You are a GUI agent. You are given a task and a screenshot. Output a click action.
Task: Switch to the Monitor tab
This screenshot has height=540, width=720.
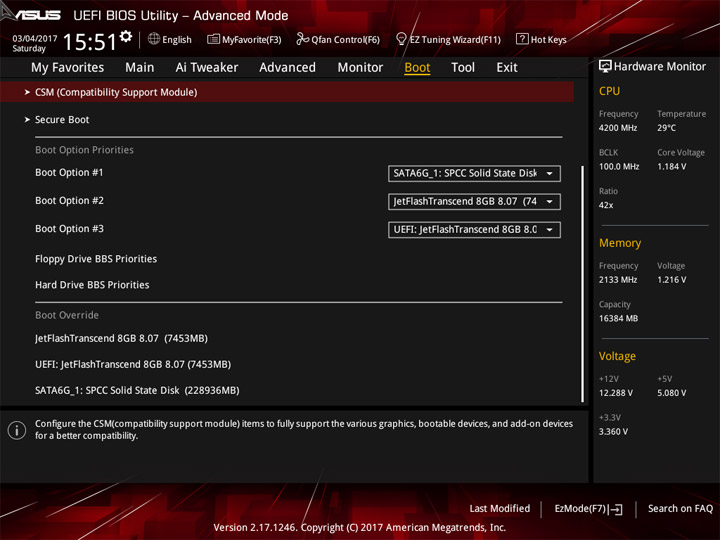360,68
